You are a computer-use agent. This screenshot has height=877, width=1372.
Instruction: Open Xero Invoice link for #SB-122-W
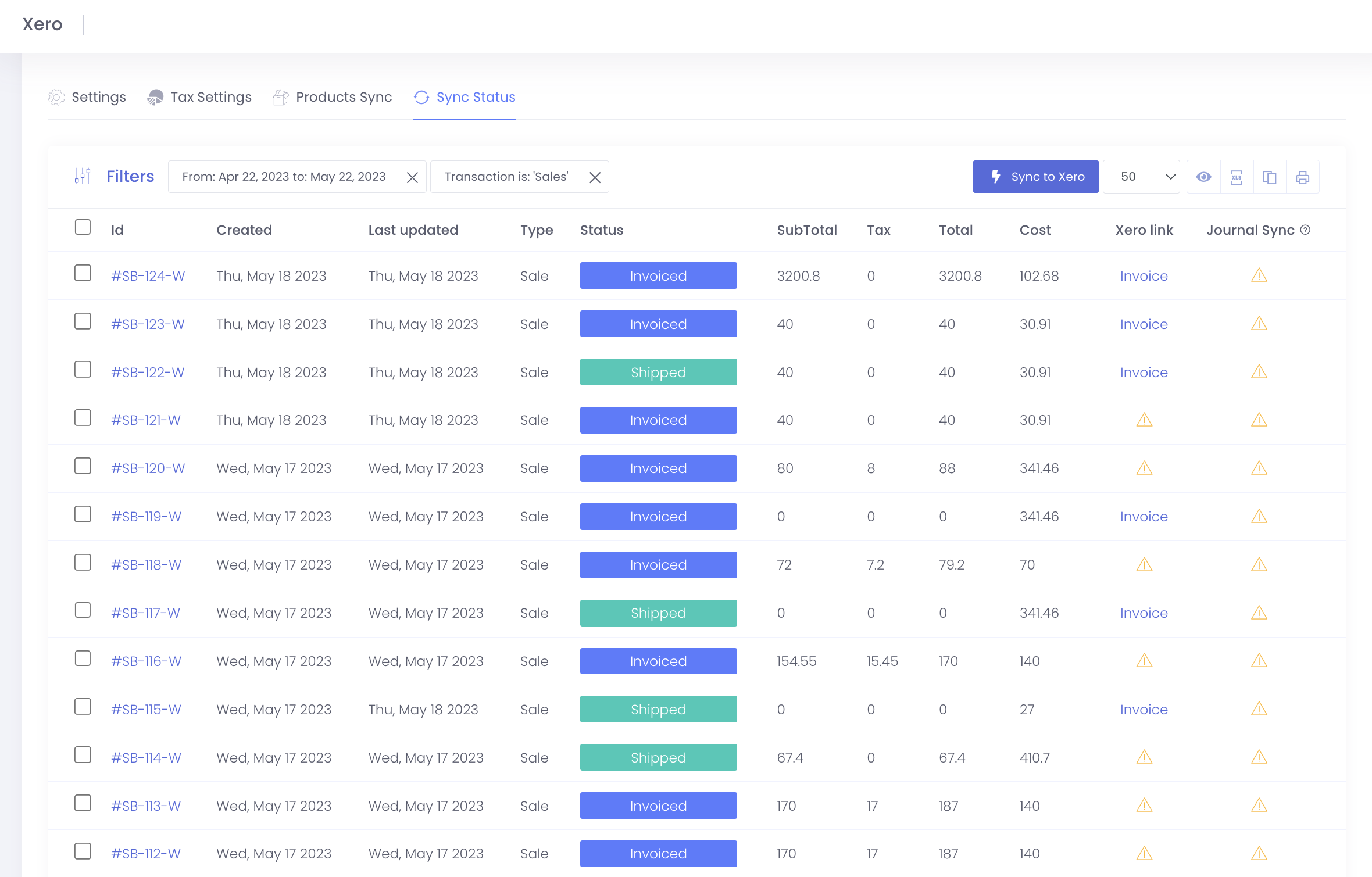coord(1144,373)
